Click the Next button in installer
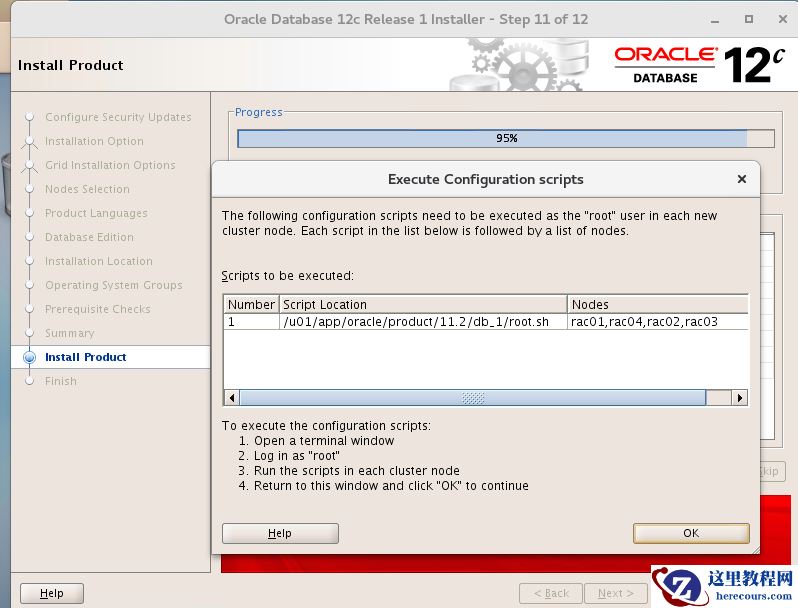The width and height of the screenshot is (798, 608). pos(616,593)
